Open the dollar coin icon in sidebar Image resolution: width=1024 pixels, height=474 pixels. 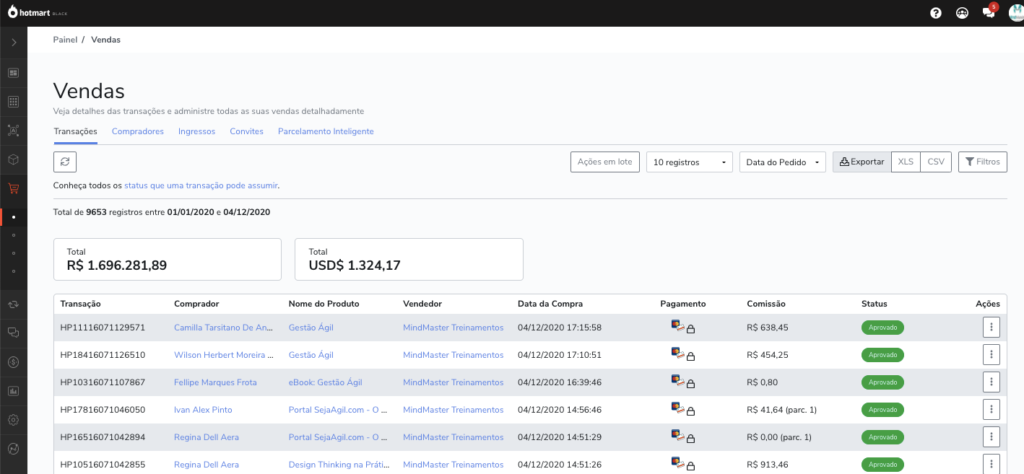13,362
